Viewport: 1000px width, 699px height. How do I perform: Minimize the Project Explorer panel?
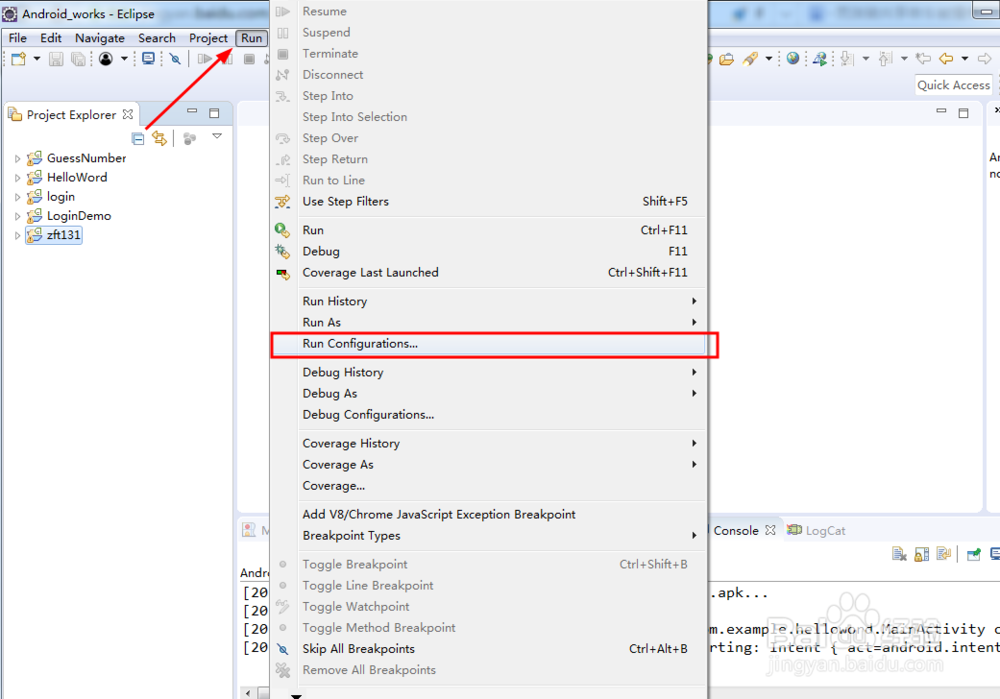[x=192, y=112]
